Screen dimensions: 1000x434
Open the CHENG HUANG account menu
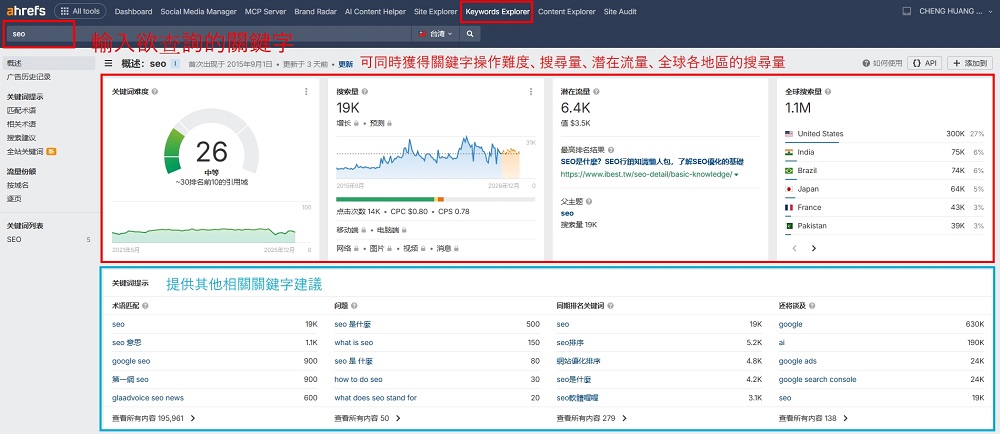(x=955, y=11)
